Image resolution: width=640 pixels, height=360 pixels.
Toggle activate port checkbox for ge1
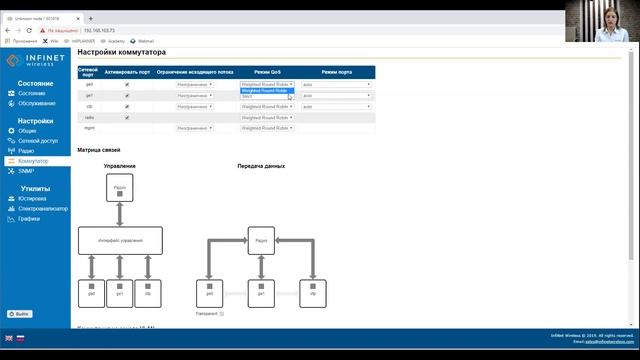127,96
